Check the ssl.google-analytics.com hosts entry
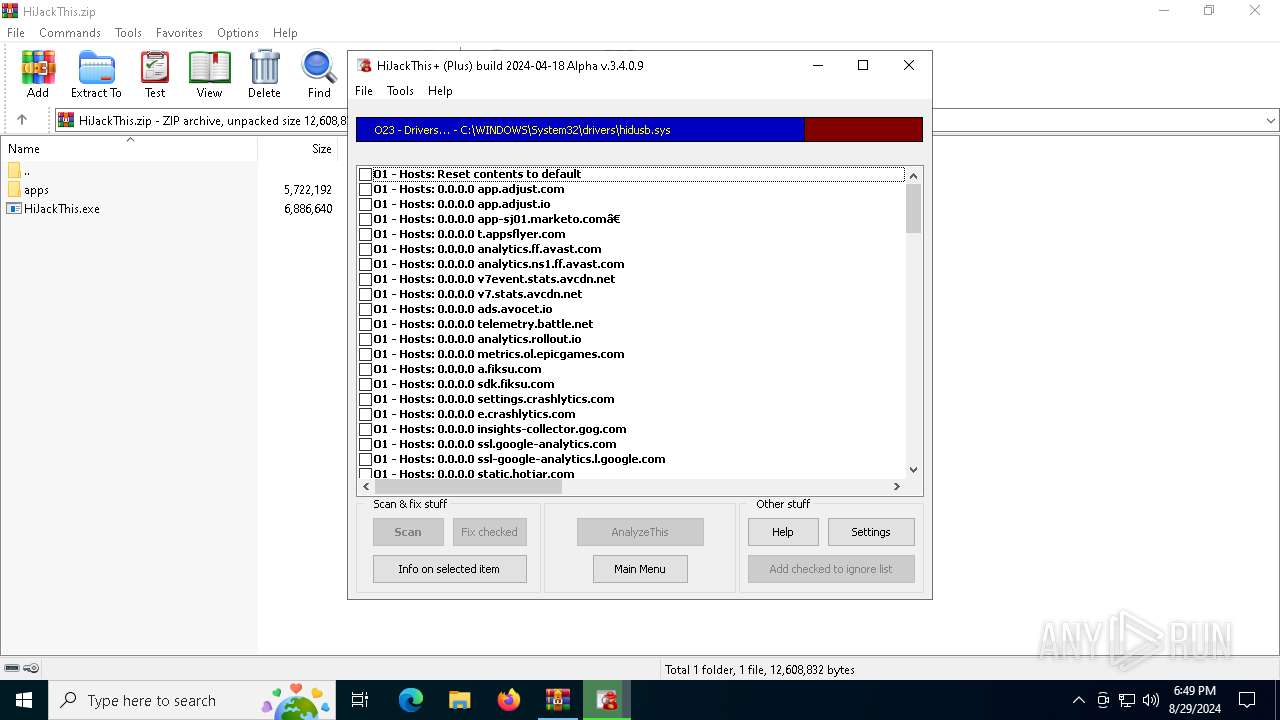This screenshot has width=1280, height=720. click(366, 444)
